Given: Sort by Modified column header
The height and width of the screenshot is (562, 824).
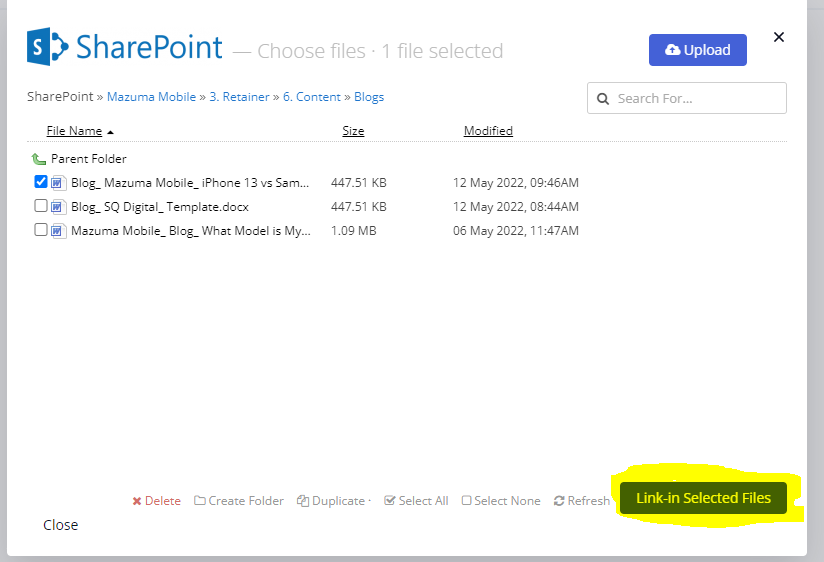Looking at the screenshot, I should click(488, 130).
